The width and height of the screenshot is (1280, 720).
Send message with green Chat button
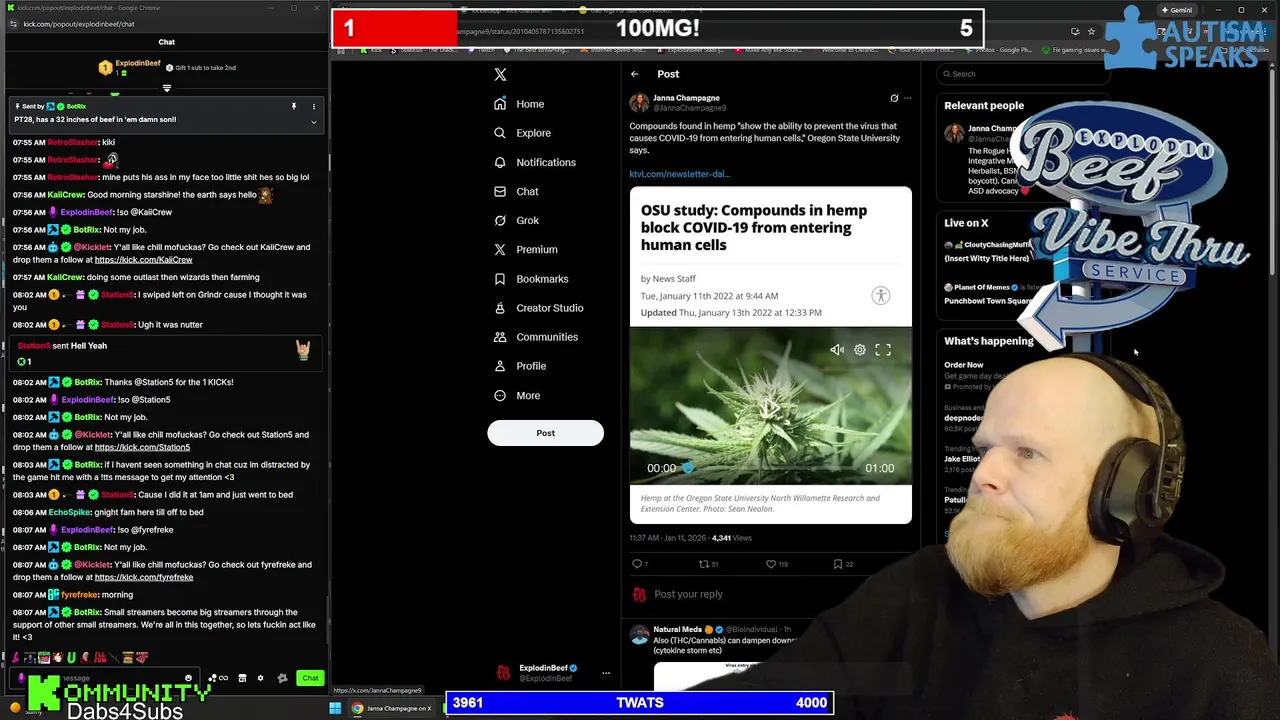click(x=310, y=678)
